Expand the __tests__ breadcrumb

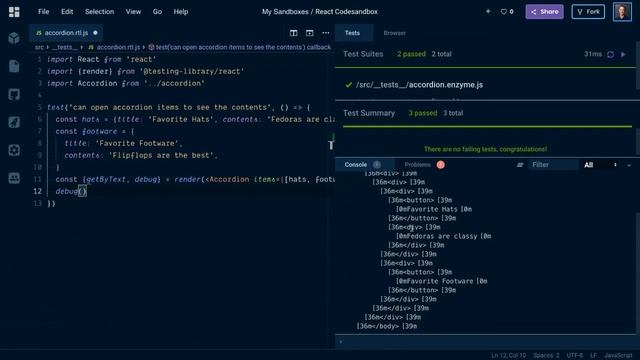(64, 47)
